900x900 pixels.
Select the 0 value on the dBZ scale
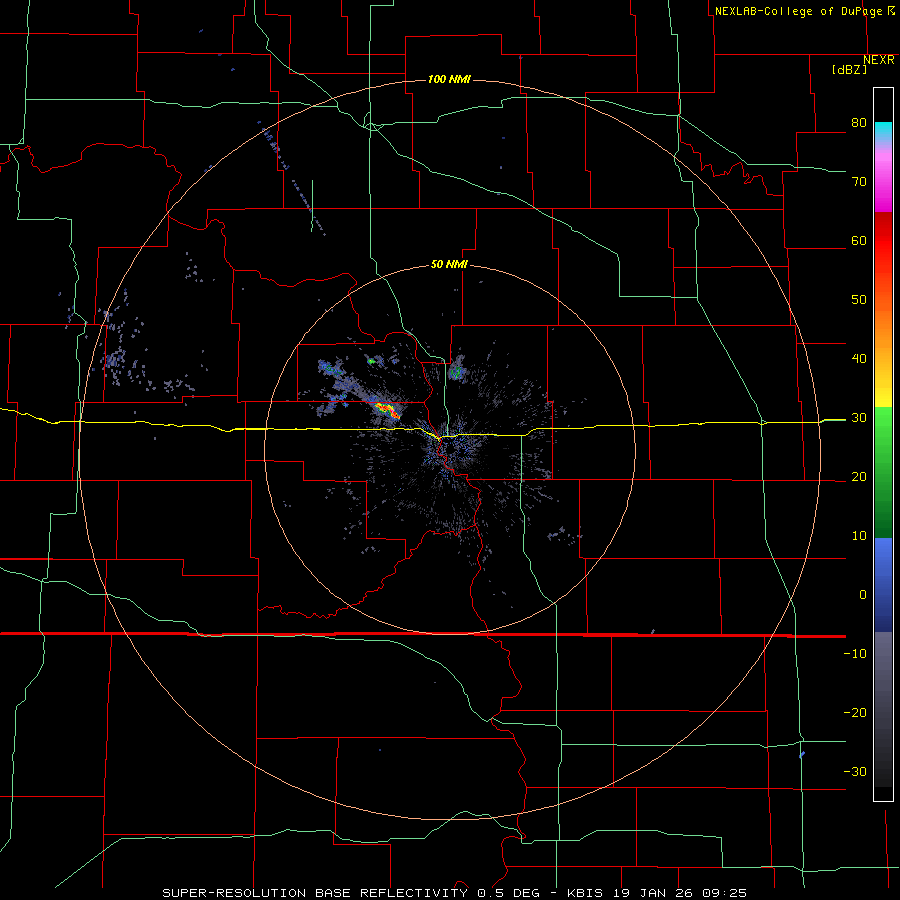[x=863, y=595]
